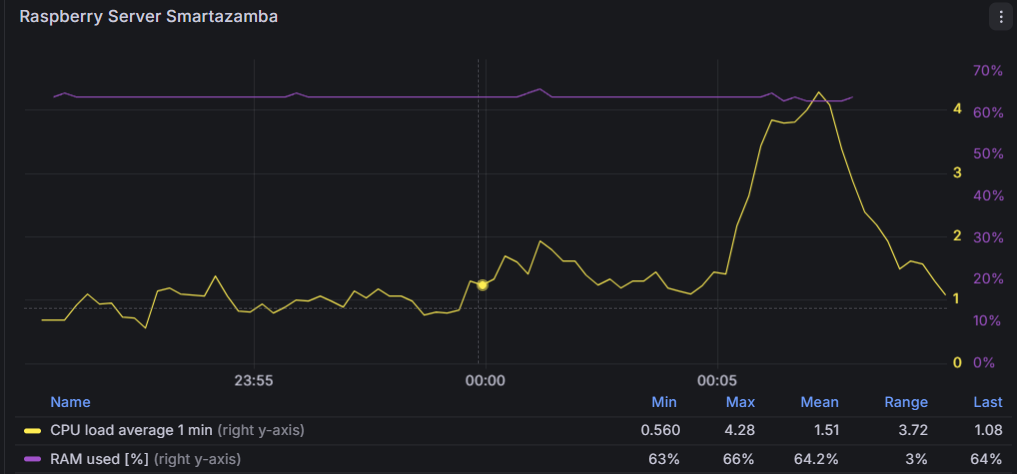1017x474 pixels.
Task: Click the yellow y-axis label 3
Action: [957, 172]
